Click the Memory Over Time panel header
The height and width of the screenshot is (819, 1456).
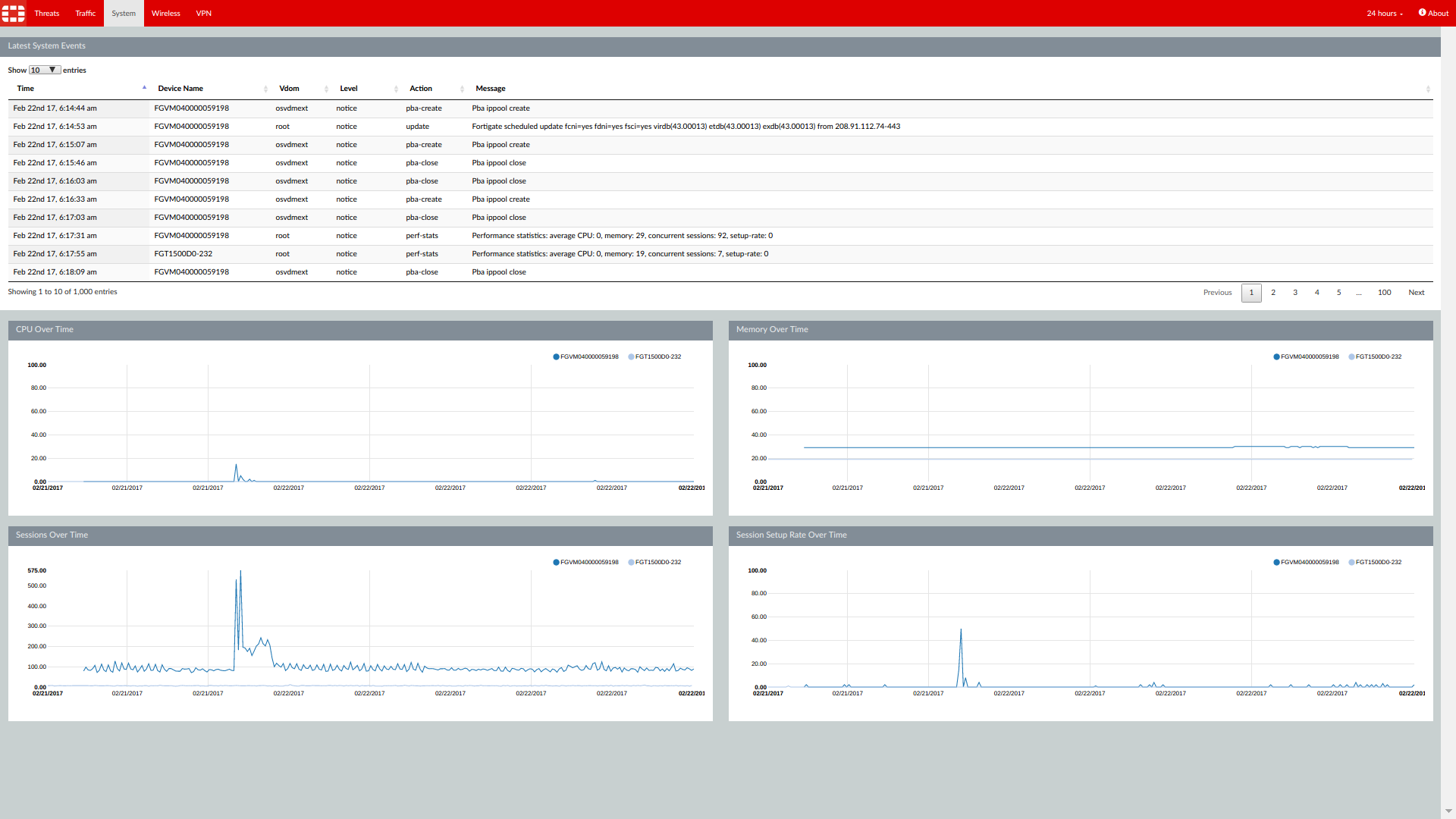pos(1081,330)
